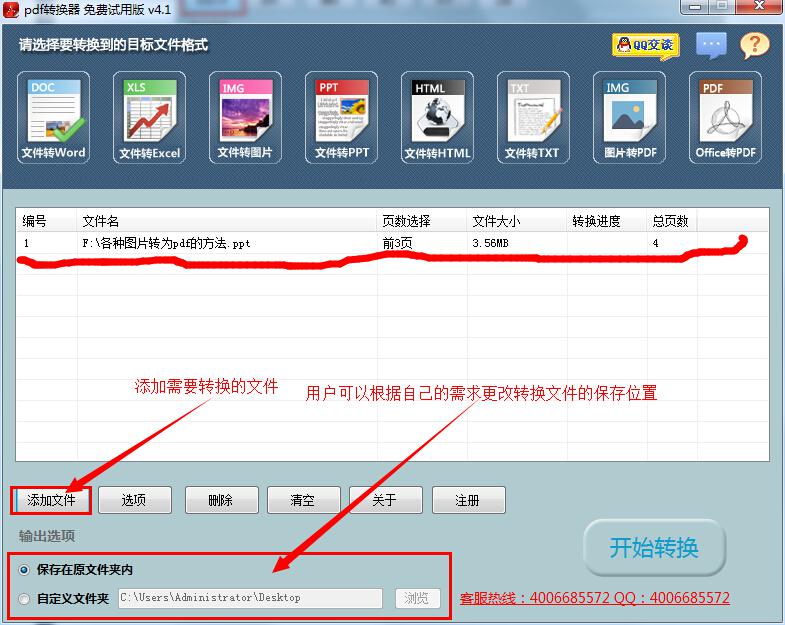Screen dimensions: 785x625
Task: Open the 客服热线 4006685572 link
Action: [x=594, y=598]
